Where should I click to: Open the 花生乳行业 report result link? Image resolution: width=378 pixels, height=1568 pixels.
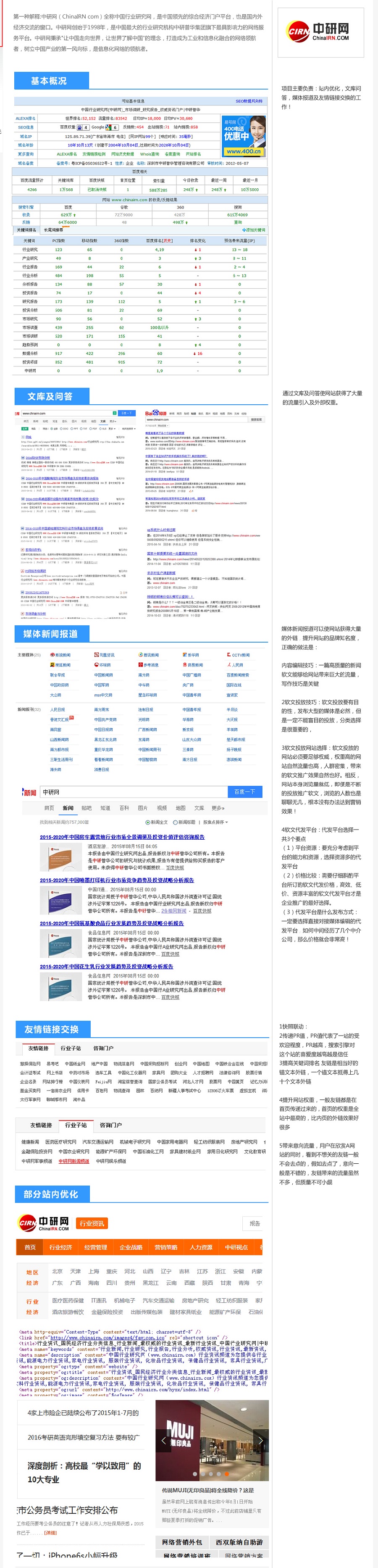tap(107, 967)
